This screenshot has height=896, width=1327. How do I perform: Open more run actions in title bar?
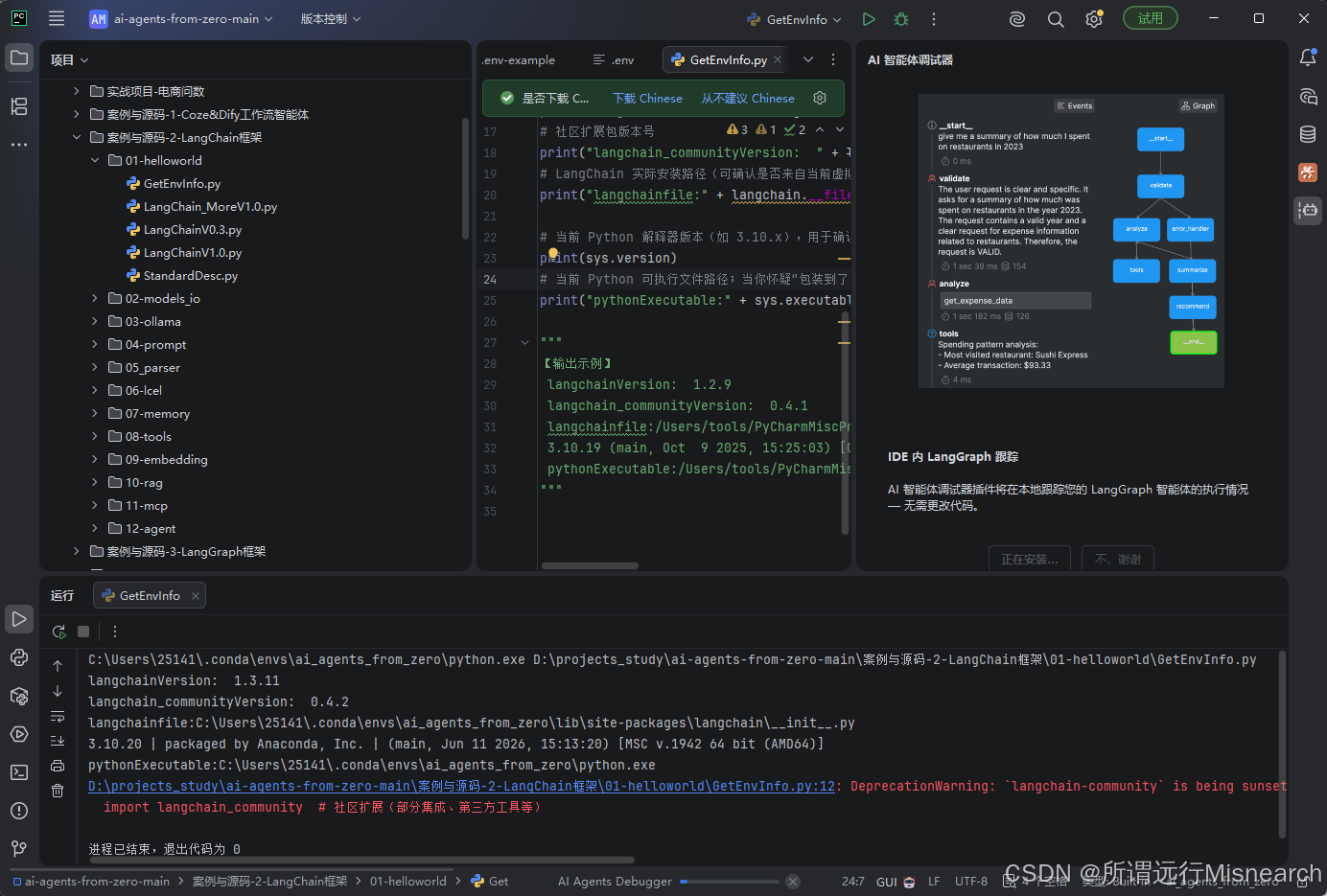click(934, 18)
